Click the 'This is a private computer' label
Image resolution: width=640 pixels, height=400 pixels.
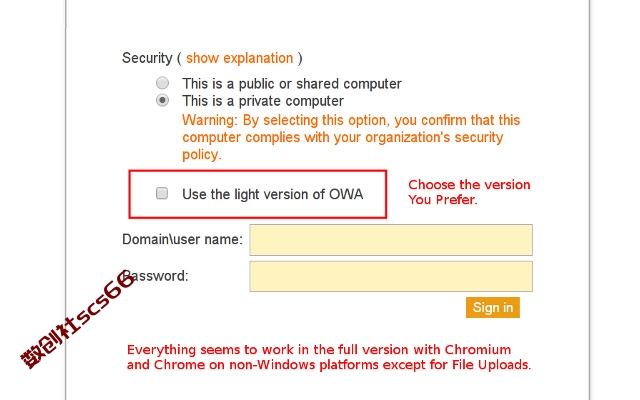263,101
